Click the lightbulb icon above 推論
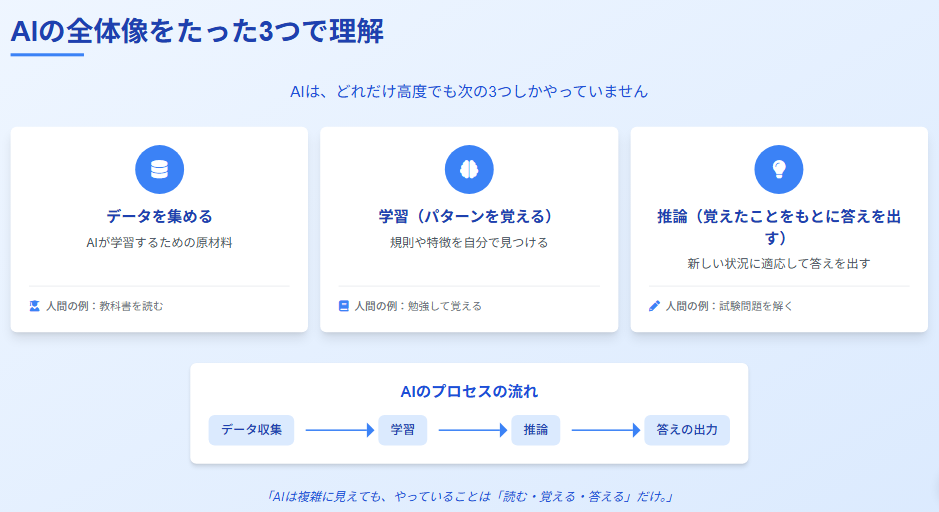This screenshot has width=939, height=512. tap(779, 170)
